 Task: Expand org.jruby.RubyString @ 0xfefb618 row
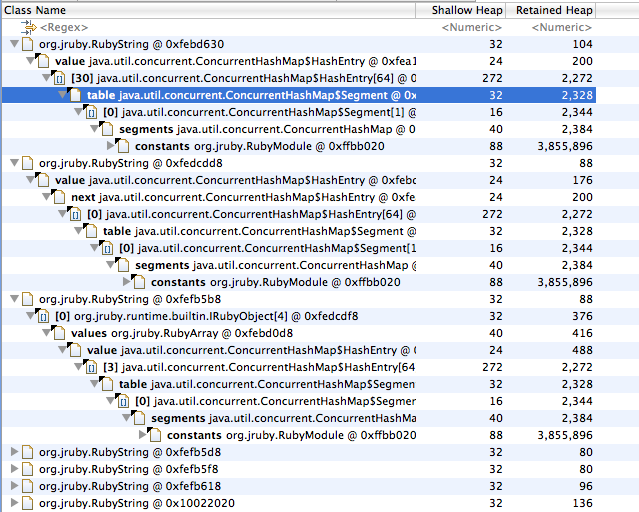pos(15,486)
